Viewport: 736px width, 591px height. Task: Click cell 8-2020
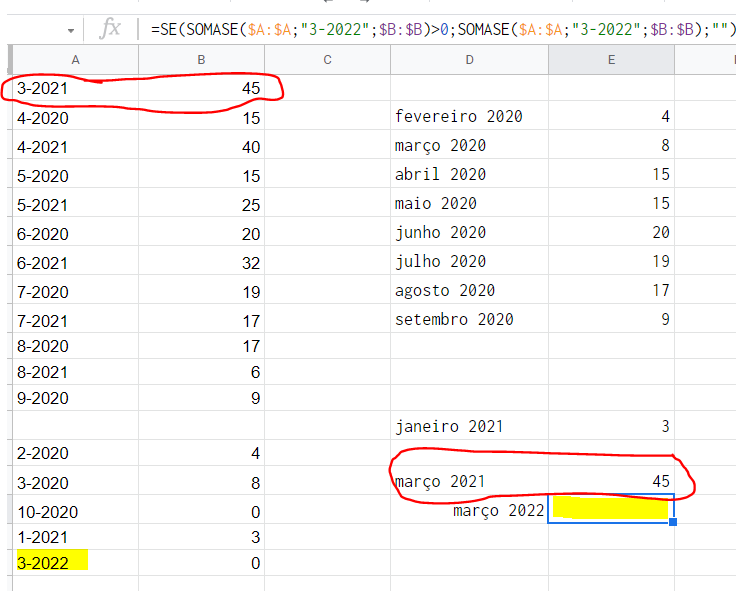75,346
